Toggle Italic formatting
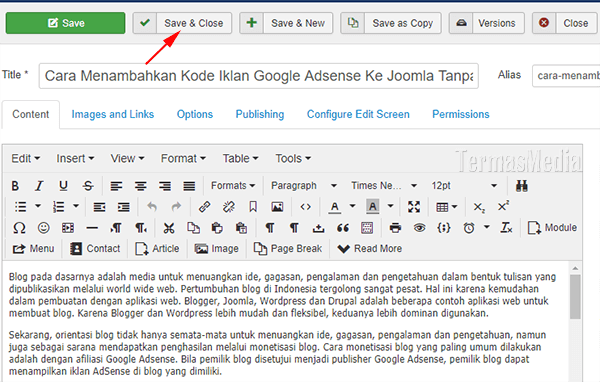This screenshot has width=600, height=382. (39, 186)
